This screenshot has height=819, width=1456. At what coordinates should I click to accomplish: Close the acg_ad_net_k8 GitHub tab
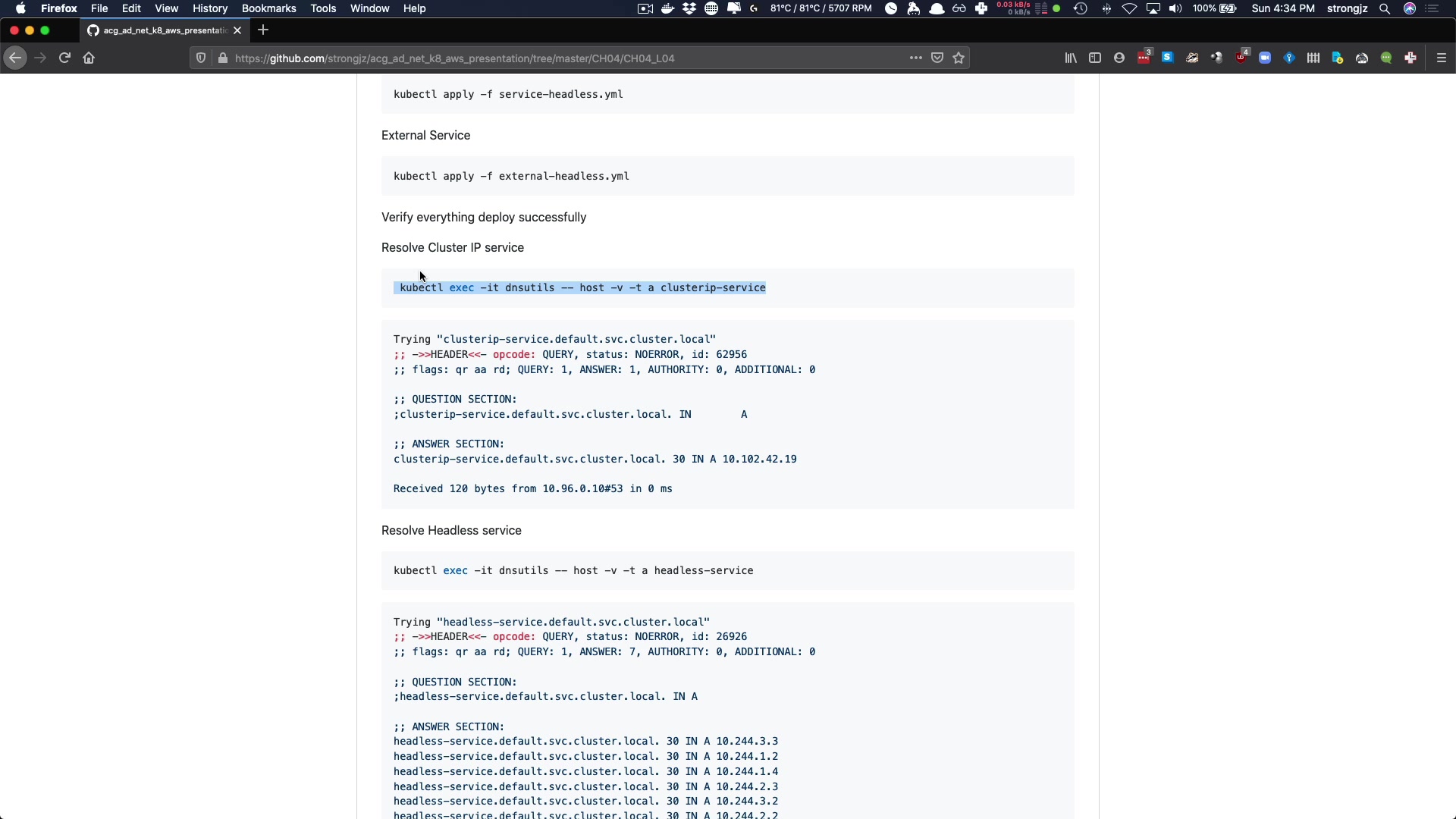pos(237,30)
